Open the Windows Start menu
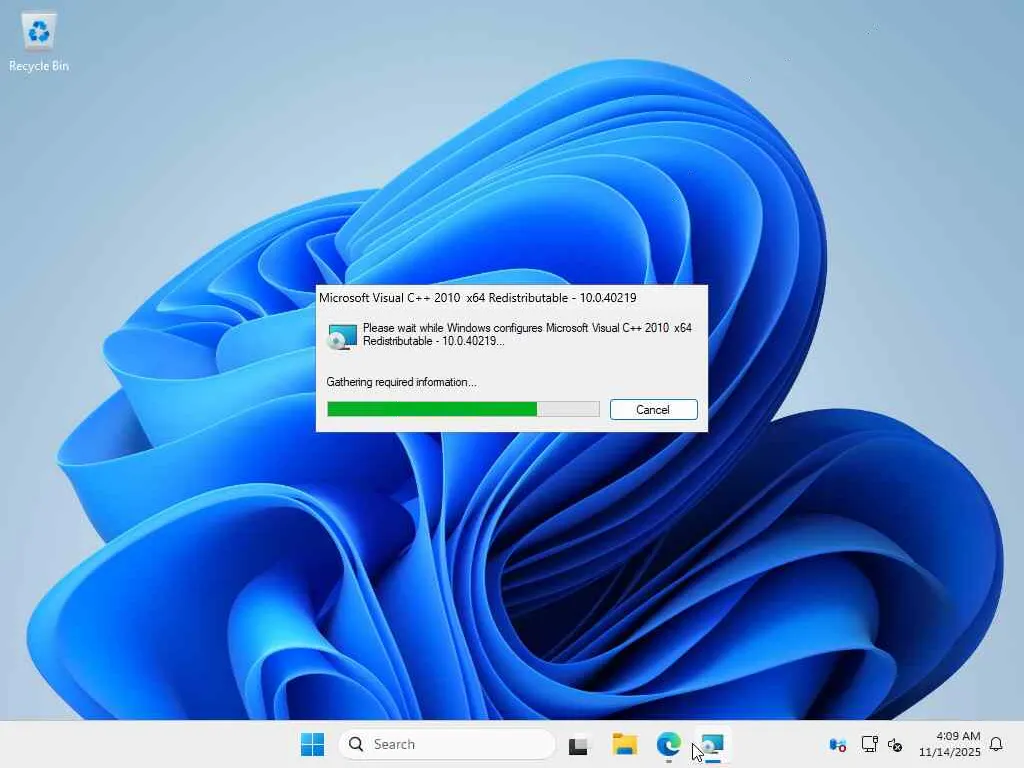Viewport: 1024px width, 768px height. (312, 744)
